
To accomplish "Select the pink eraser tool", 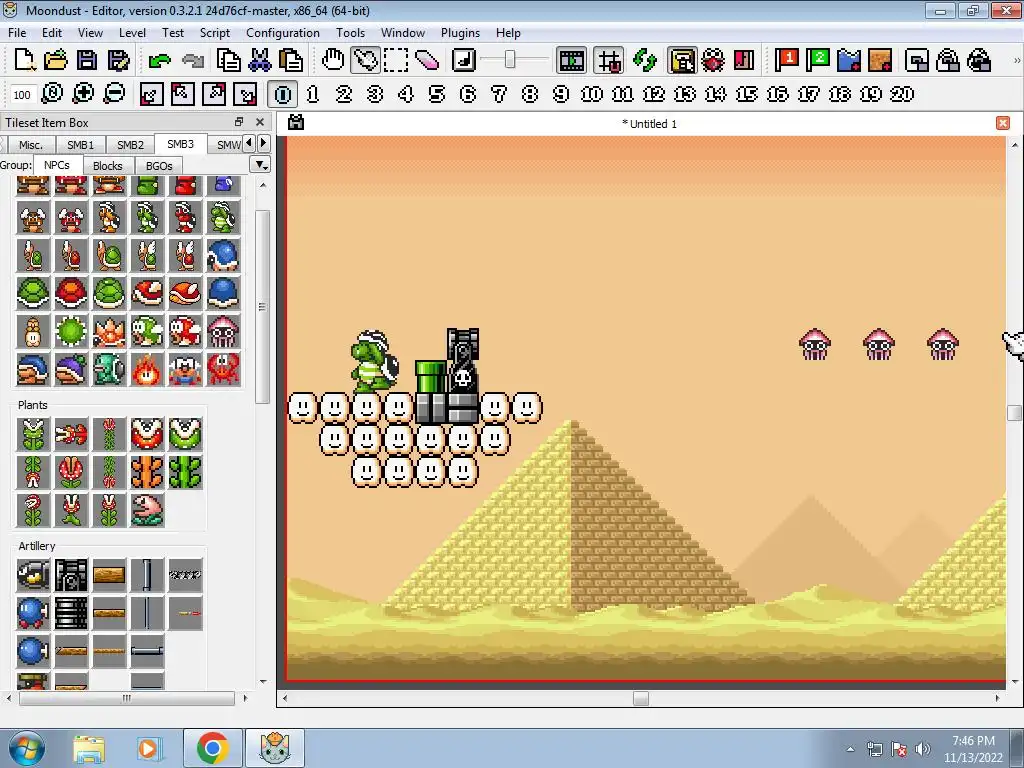I will [x=427, y=60].
